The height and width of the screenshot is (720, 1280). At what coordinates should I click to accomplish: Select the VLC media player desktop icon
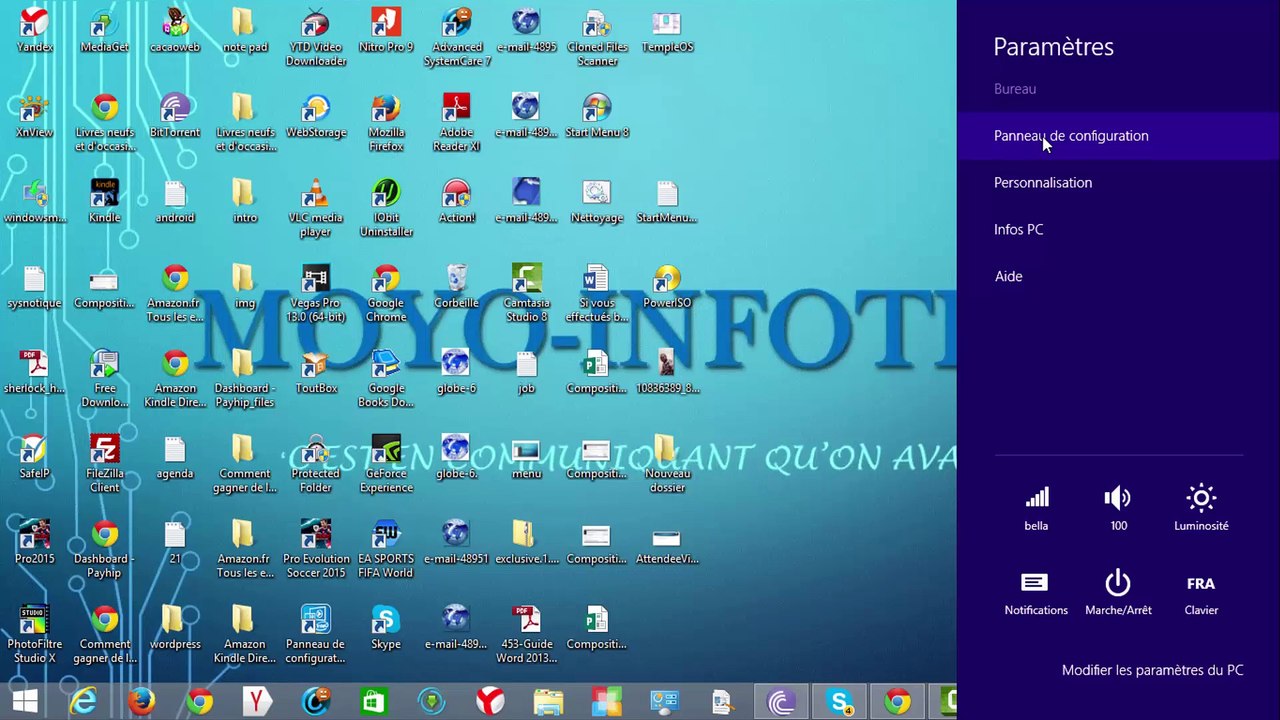coord(315,208)
